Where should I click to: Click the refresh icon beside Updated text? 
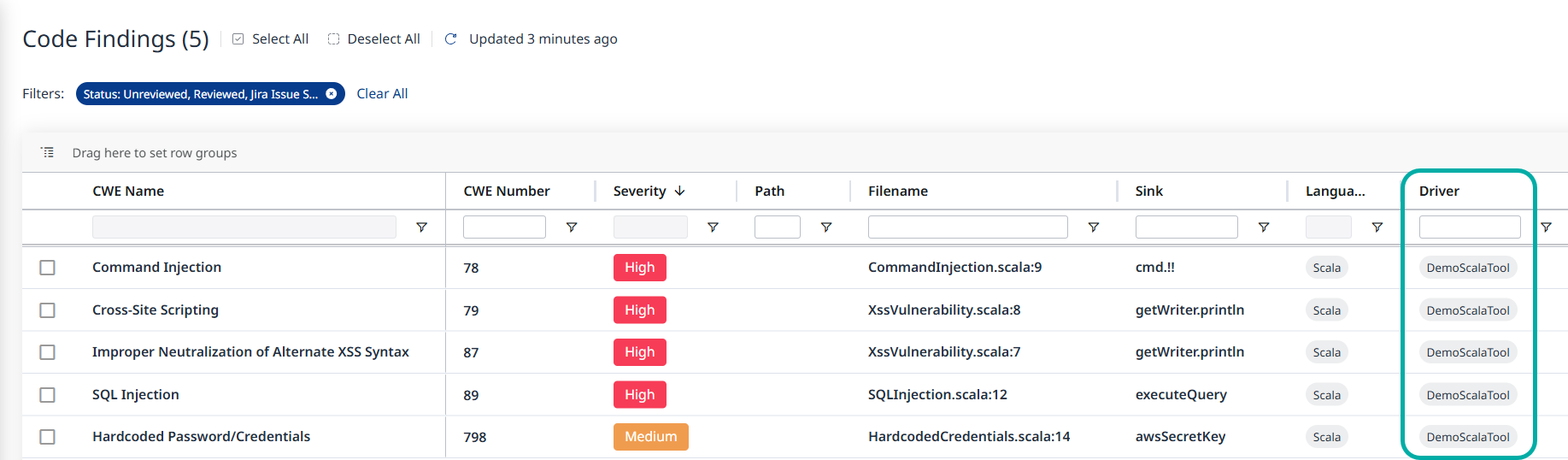pos(451,39)
